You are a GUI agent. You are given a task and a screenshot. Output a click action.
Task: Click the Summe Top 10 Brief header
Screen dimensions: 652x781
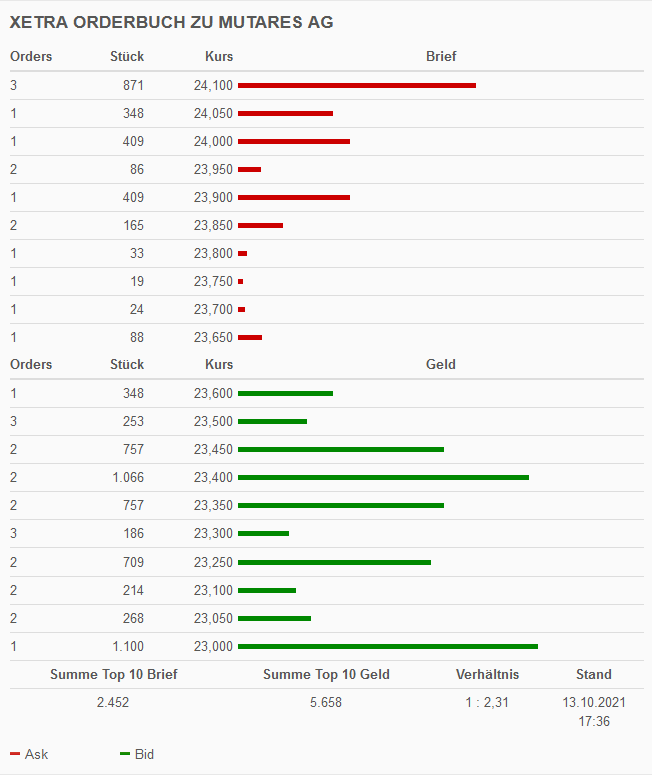pos(113,675)
